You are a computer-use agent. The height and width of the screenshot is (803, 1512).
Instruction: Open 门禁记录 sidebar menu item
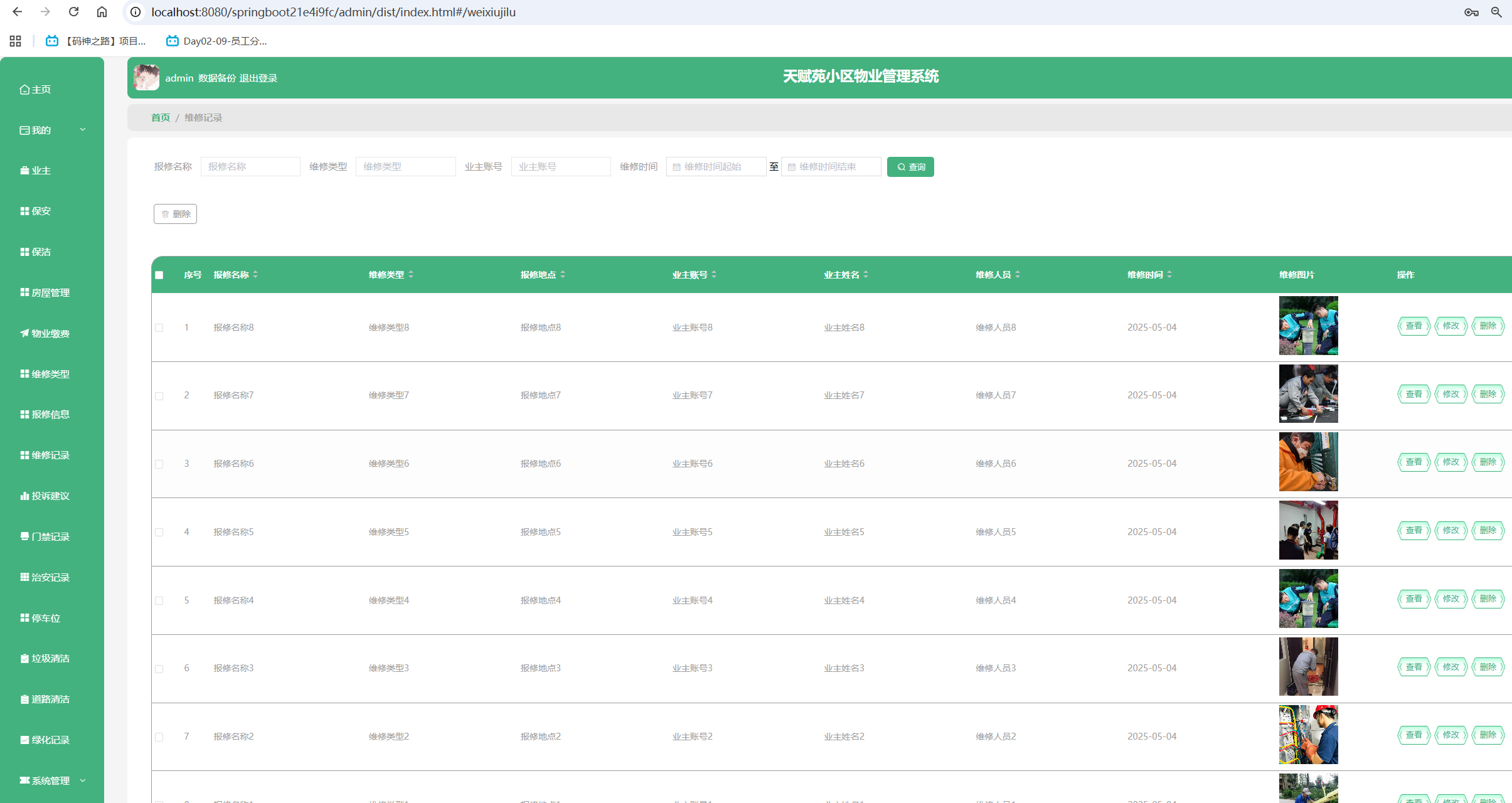point(45,536)
